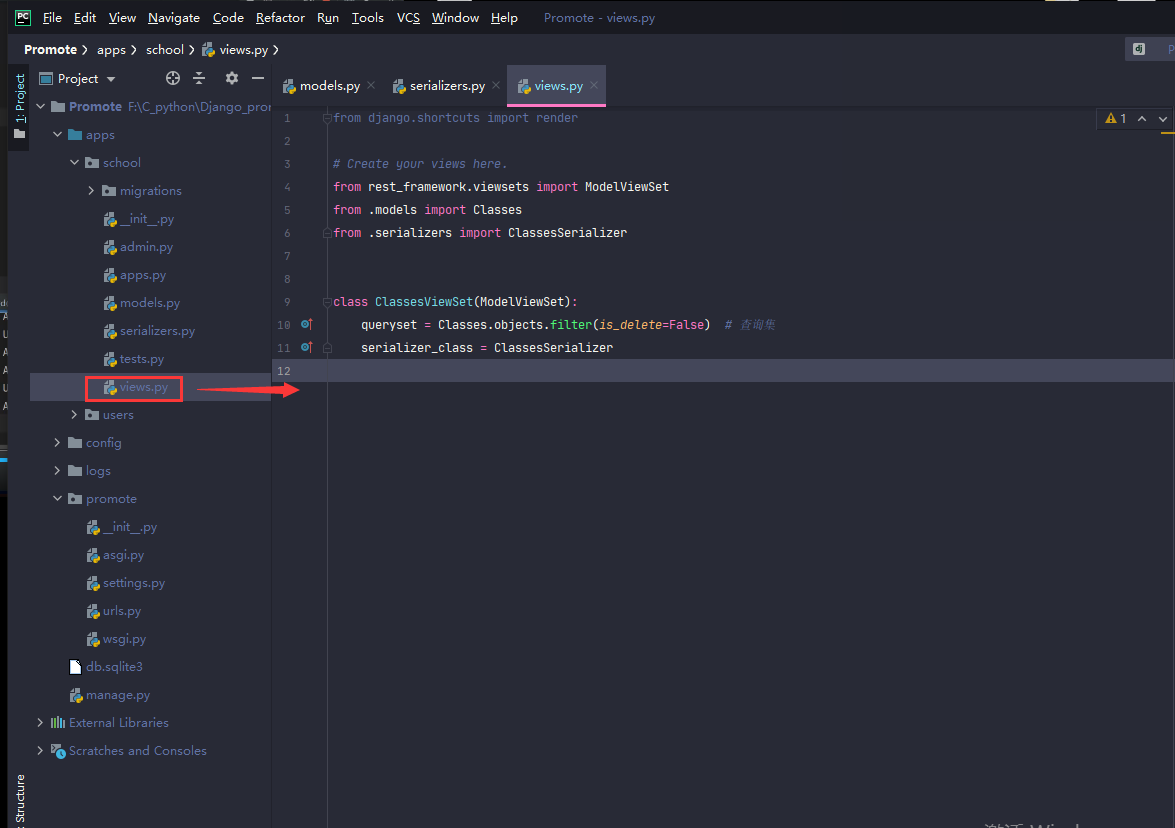Expand the logs folder

(58, 471)
